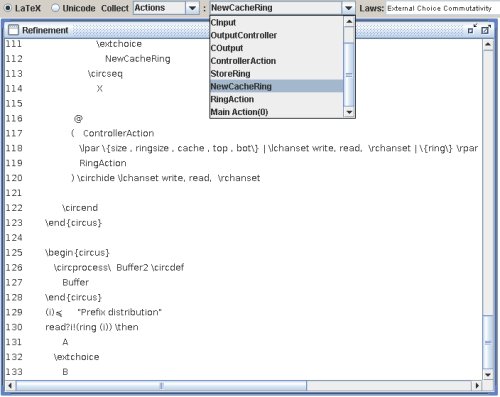This screenshot has height=397, width=500.
Task: Click \circhide text on line 120
Action: [96, 178]
